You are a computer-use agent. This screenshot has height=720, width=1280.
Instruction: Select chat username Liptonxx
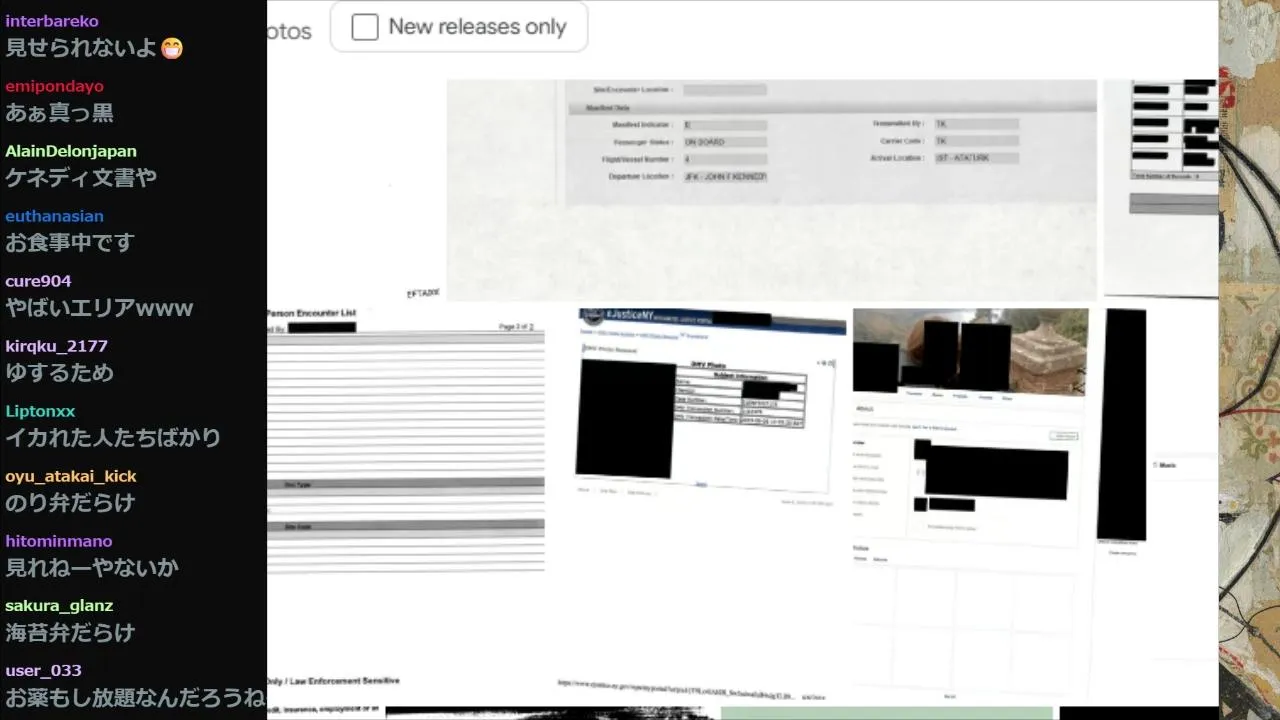40,411
